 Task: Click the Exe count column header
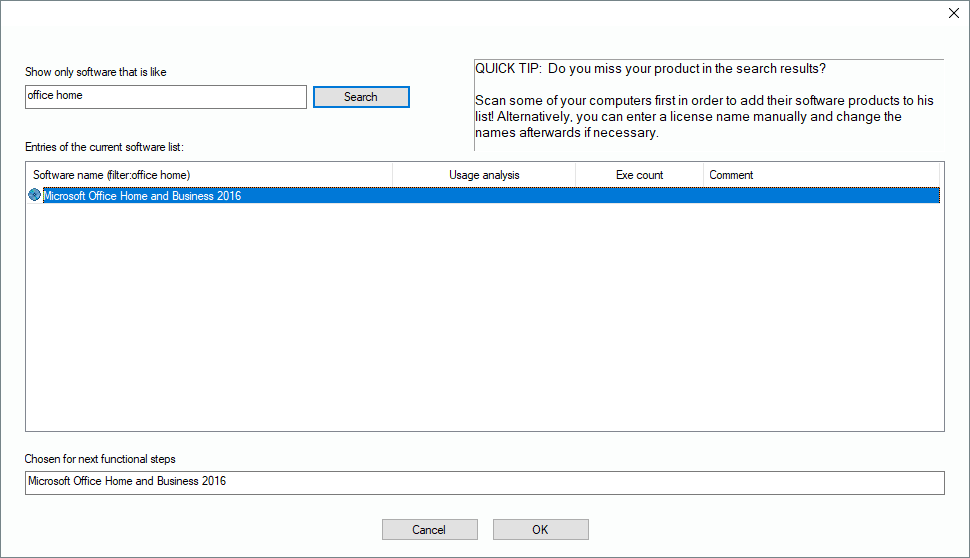pos(639,175)
